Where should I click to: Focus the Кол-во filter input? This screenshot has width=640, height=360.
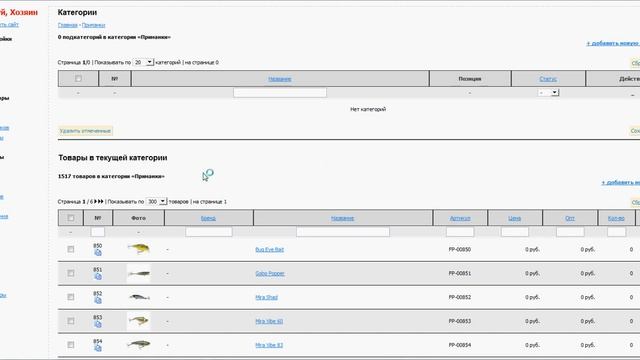tap(616, 232)
